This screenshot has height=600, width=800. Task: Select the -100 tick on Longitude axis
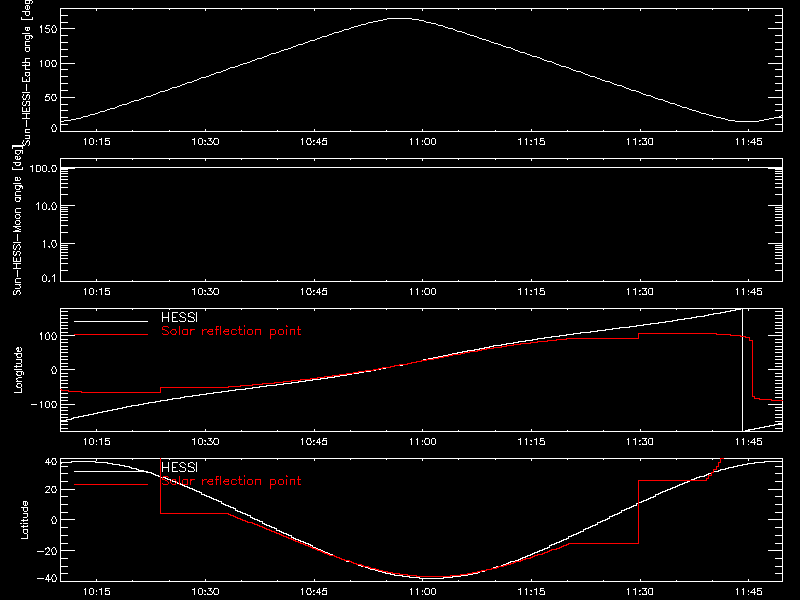43,404
